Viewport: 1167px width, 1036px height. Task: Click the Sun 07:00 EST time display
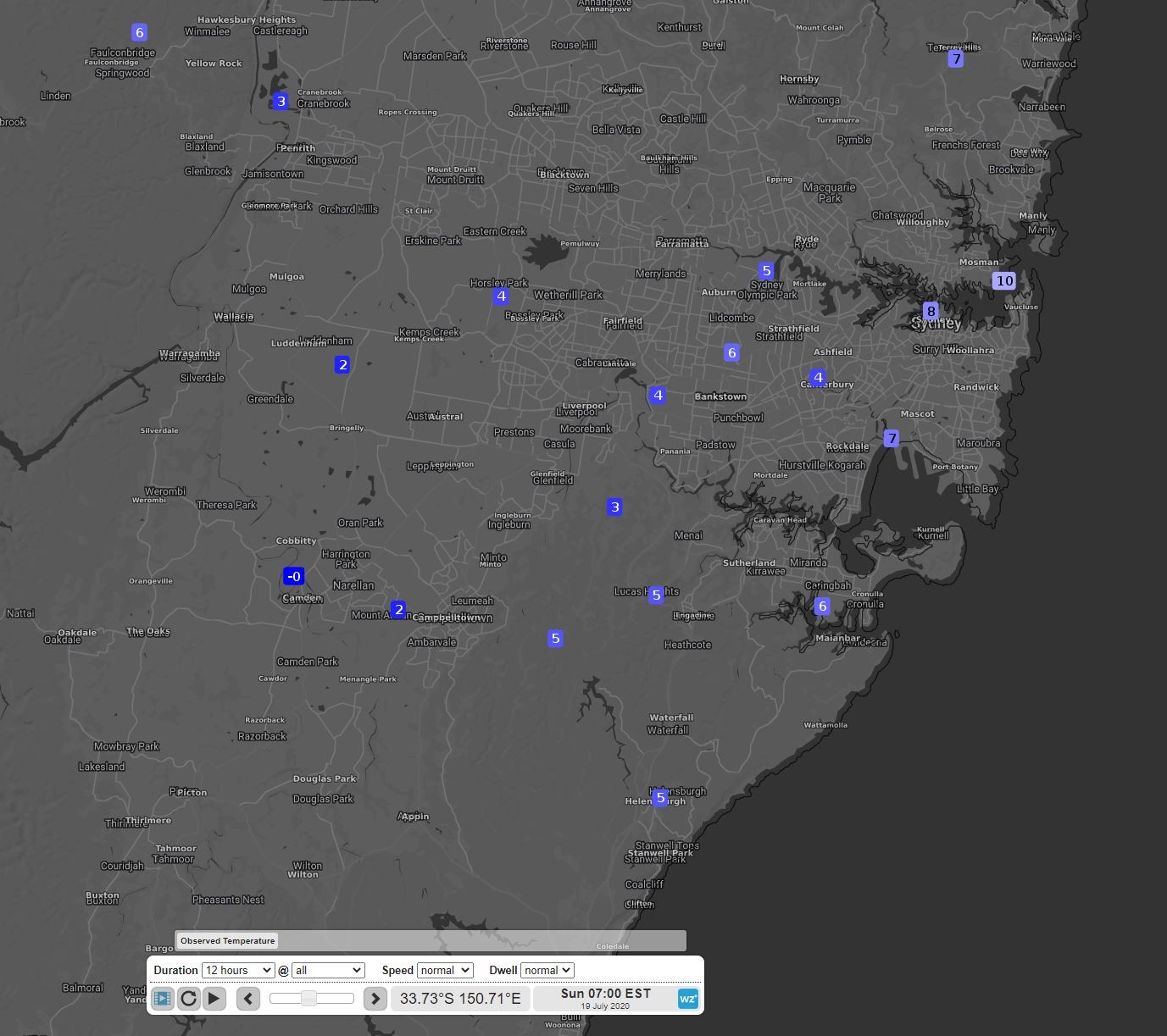coord(605,998)
